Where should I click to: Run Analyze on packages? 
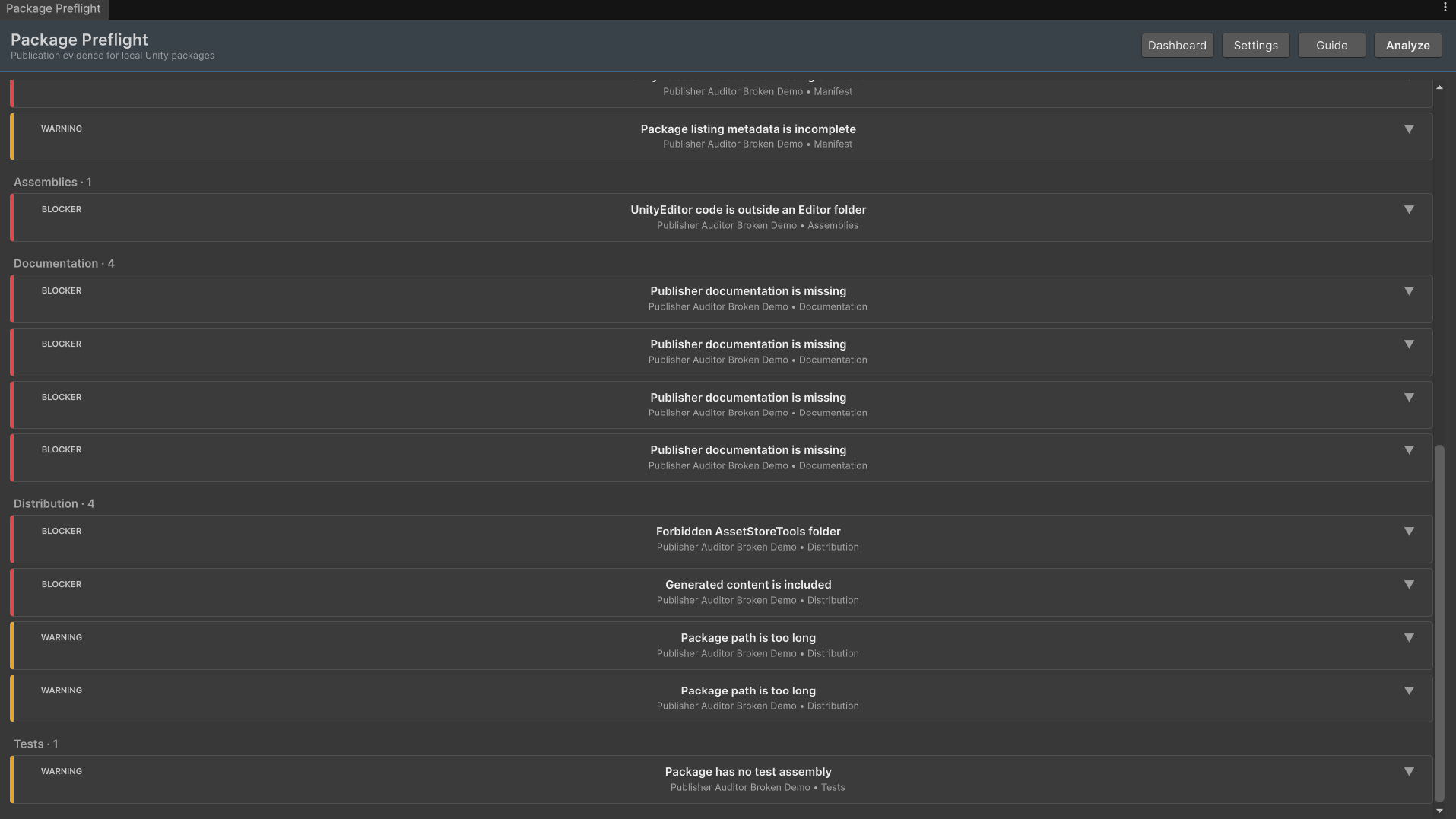point(1407,46)
